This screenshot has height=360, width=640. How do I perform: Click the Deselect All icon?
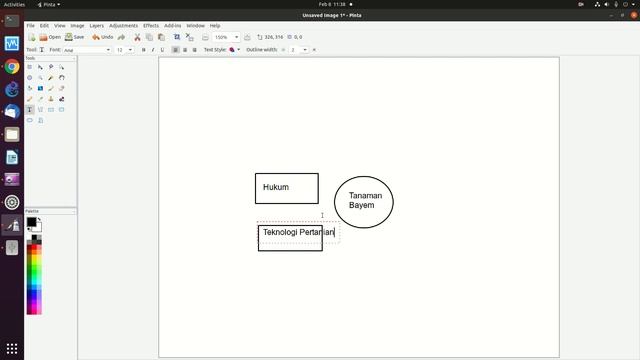(x=189, y=37)
